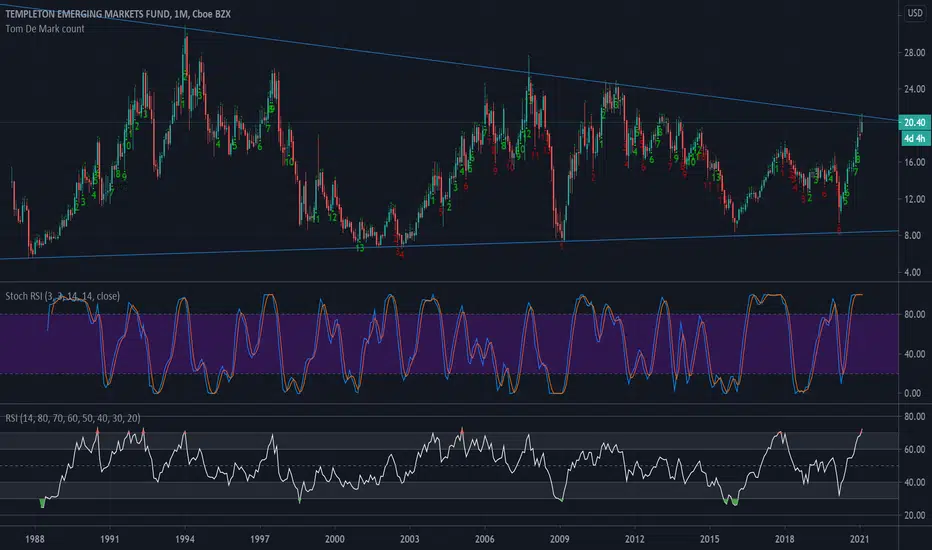Click the 1988 label on time axis

pyautogui.click(x=34, y=539)
